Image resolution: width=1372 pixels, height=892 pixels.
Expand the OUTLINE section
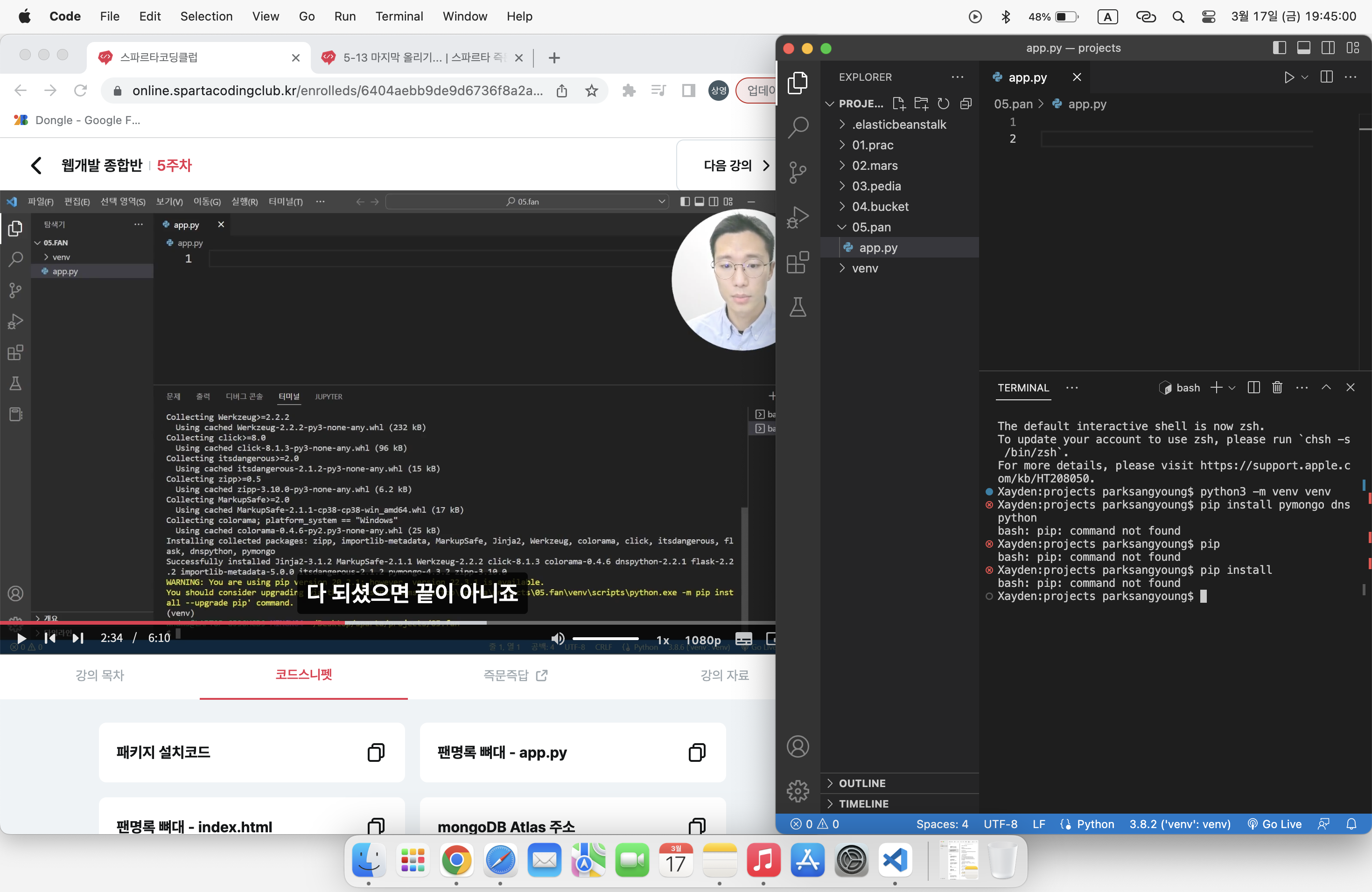click(900, 784)
